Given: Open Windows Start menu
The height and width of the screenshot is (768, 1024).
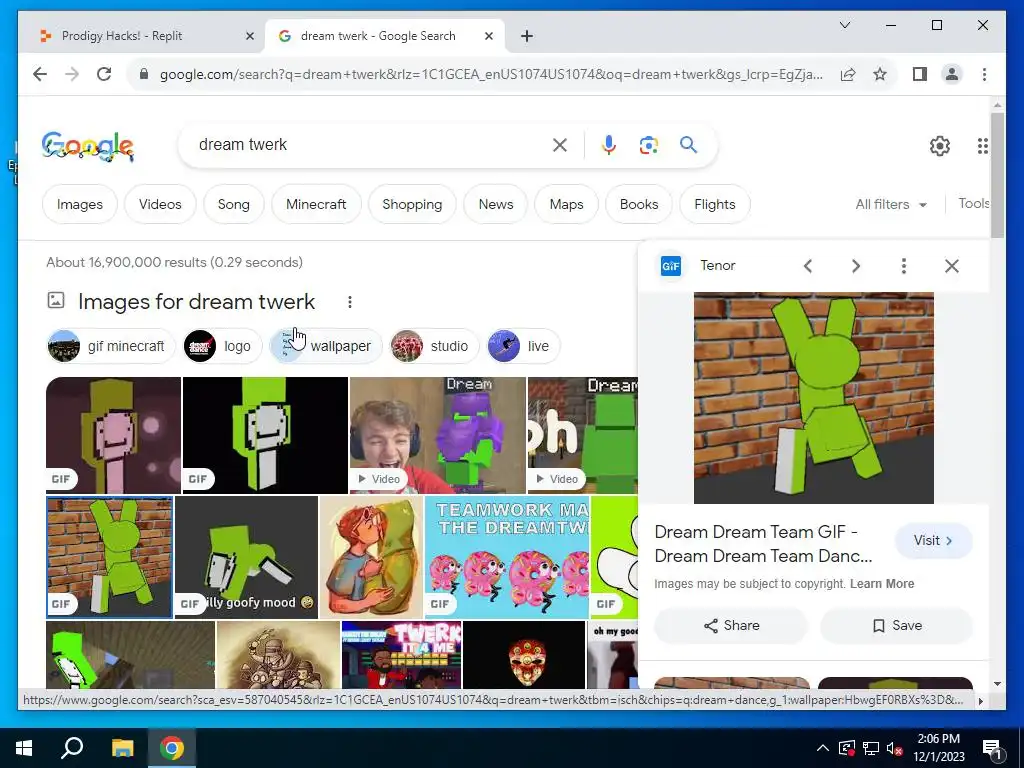Looking at the screenshot, I should tap(24, 748).
